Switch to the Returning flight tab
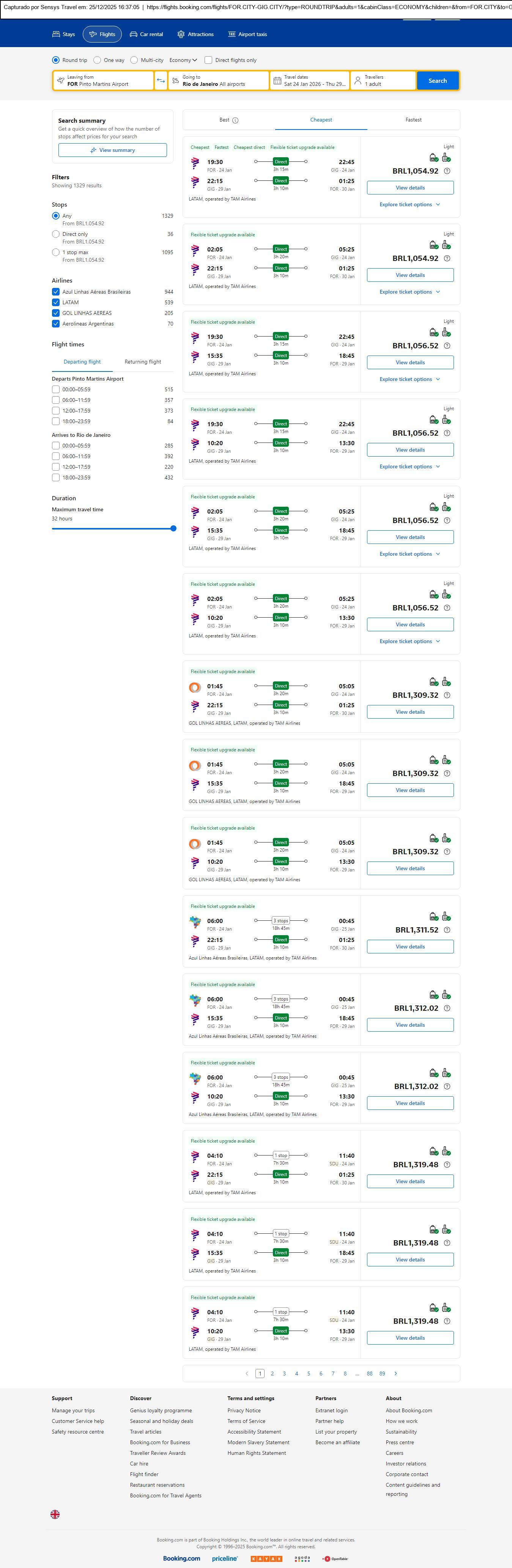The height and width of the screenshot is (1568, 512). [143, 362]
